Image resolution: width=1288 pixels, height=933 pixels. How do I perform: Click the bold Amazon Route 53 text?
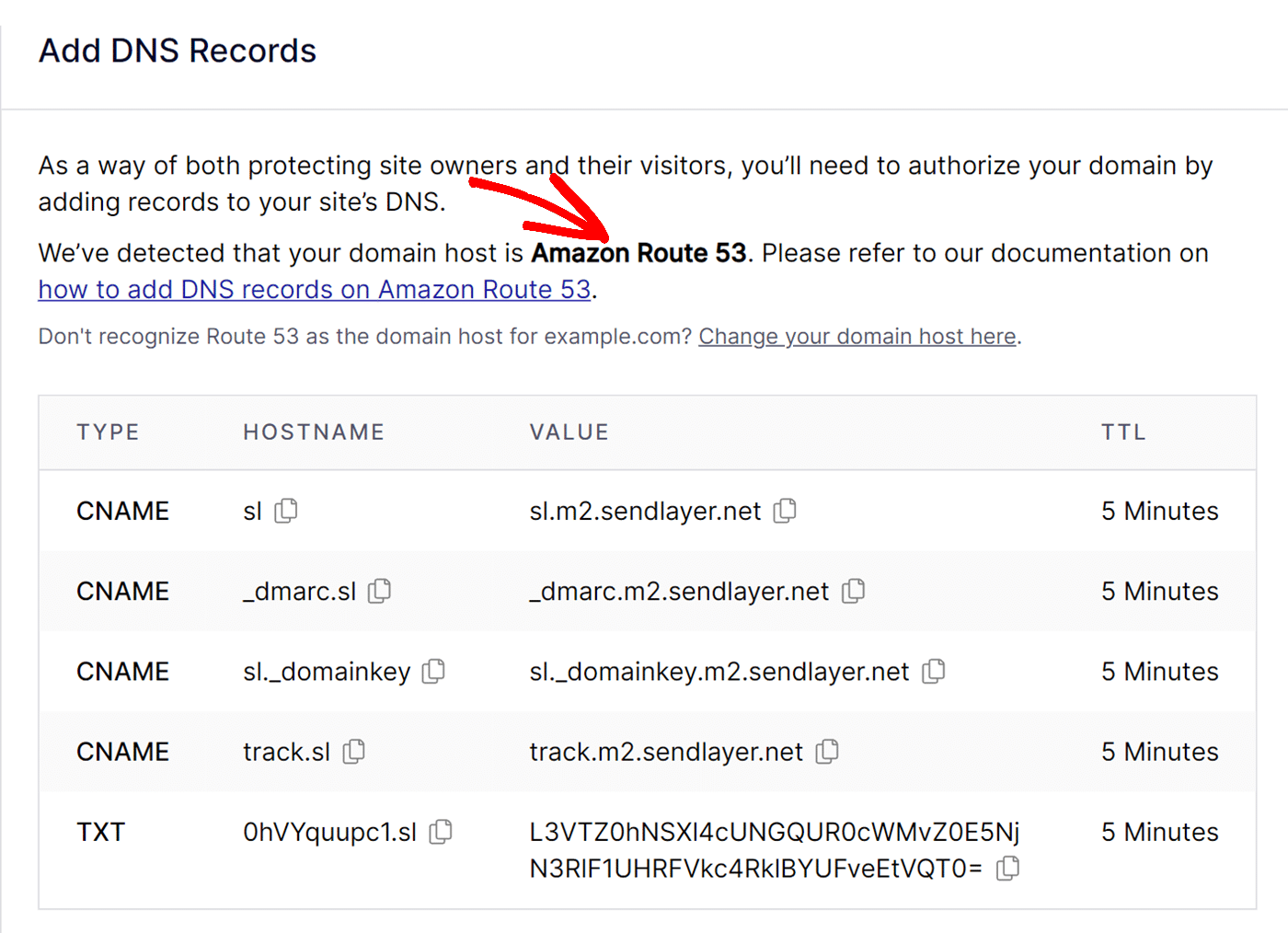click(638, 253)
